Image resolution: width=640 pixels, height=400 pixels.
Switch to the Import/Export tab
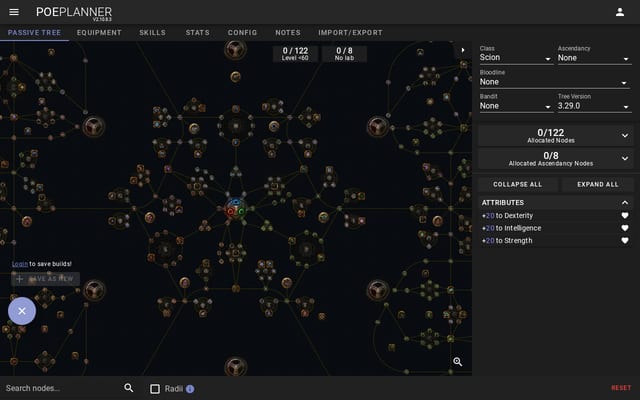(x=351, y=33)
